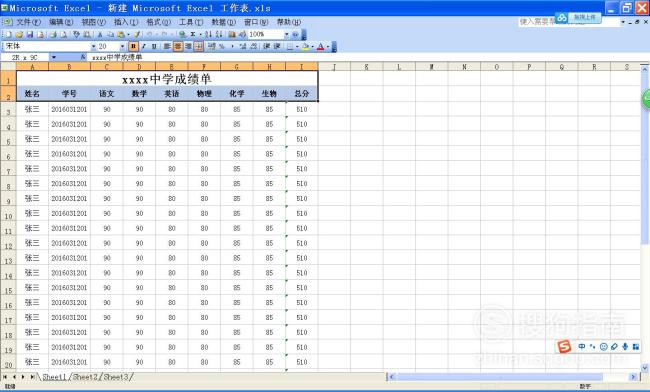
Task: Open the zoom 100% dropdown
Action: point(286,34)
